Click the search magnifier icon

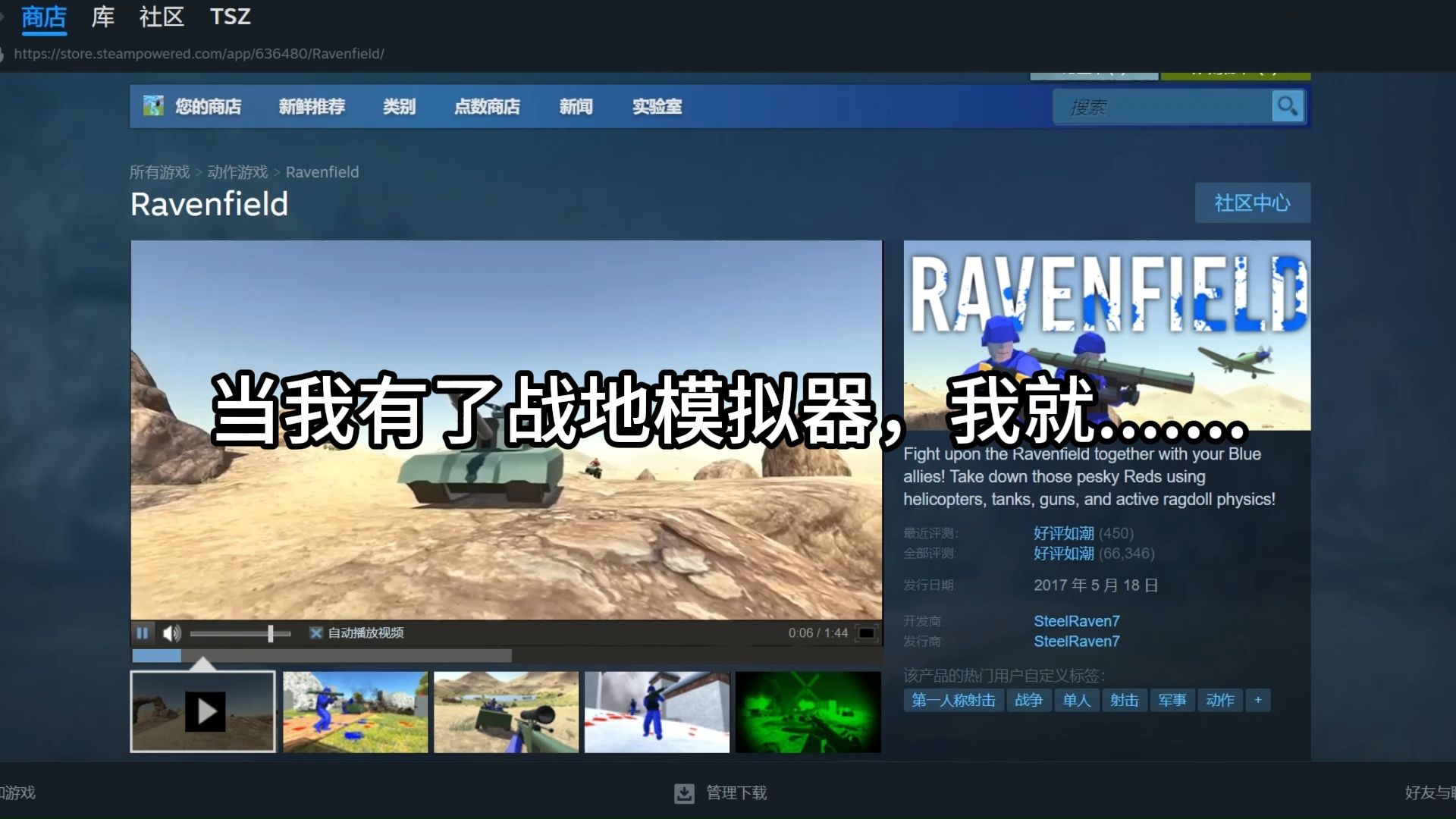(1287, 106)
